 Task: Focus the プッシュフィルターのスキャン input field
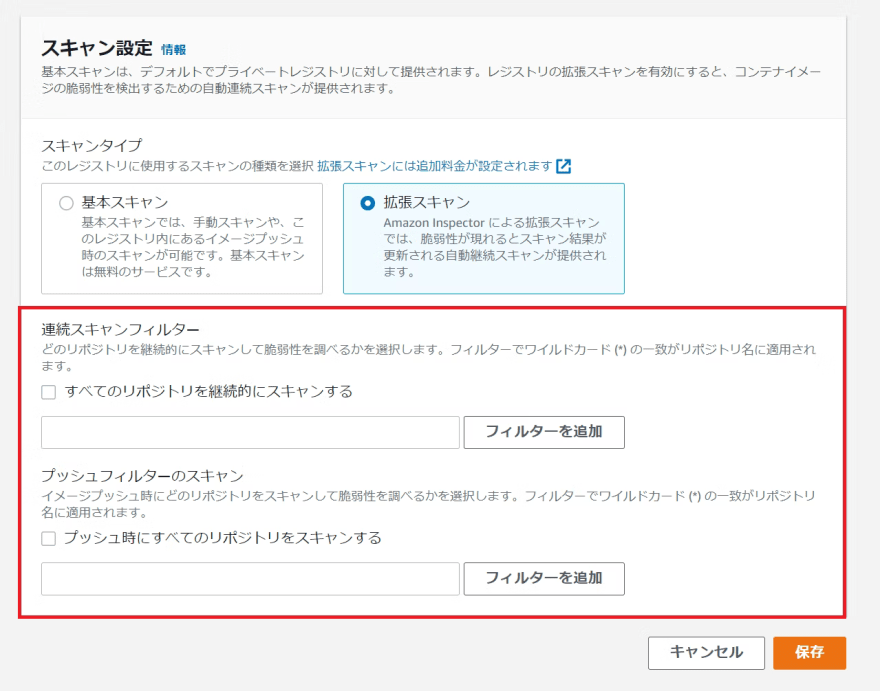250,579
